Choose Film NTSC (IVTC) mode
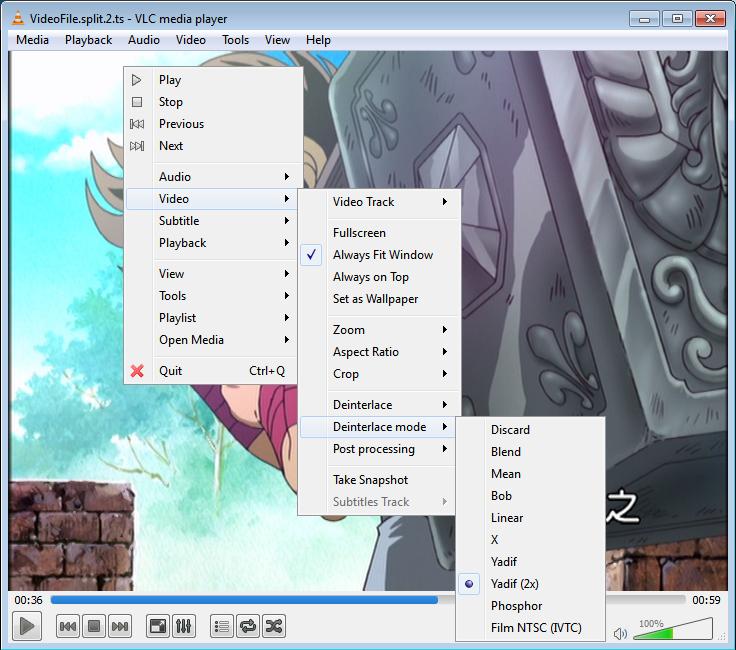736x650 pixels. 530,628
